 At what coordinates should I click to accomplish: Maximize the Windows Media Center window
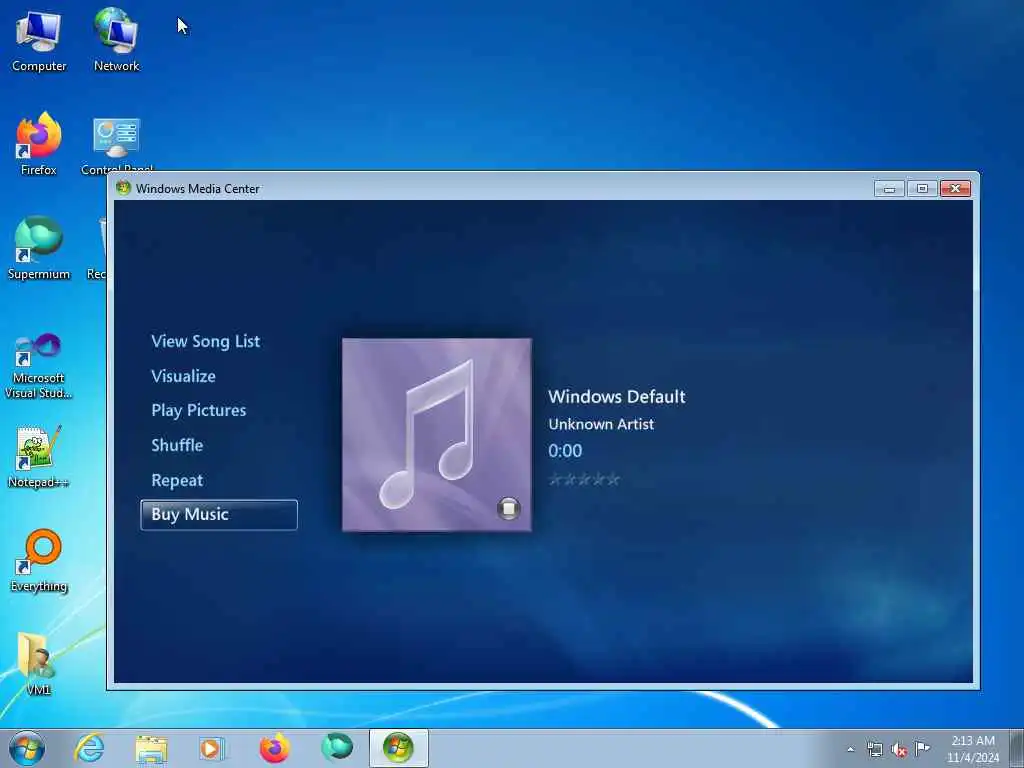tap(922, 189)
